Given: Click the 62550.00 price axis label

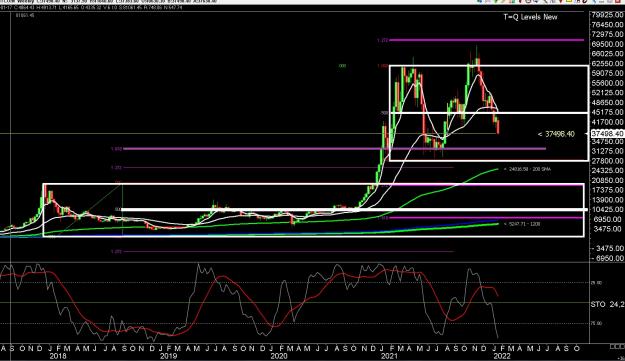Looking at the screenshot, I should pyautogui.click(x=607, y=63).
